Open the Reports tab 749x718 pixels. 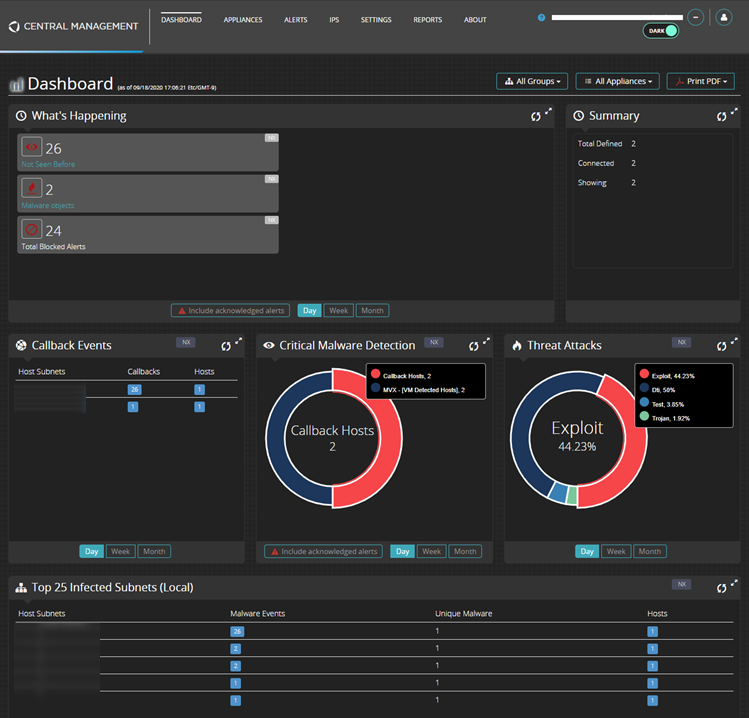[x=428, y=20]
